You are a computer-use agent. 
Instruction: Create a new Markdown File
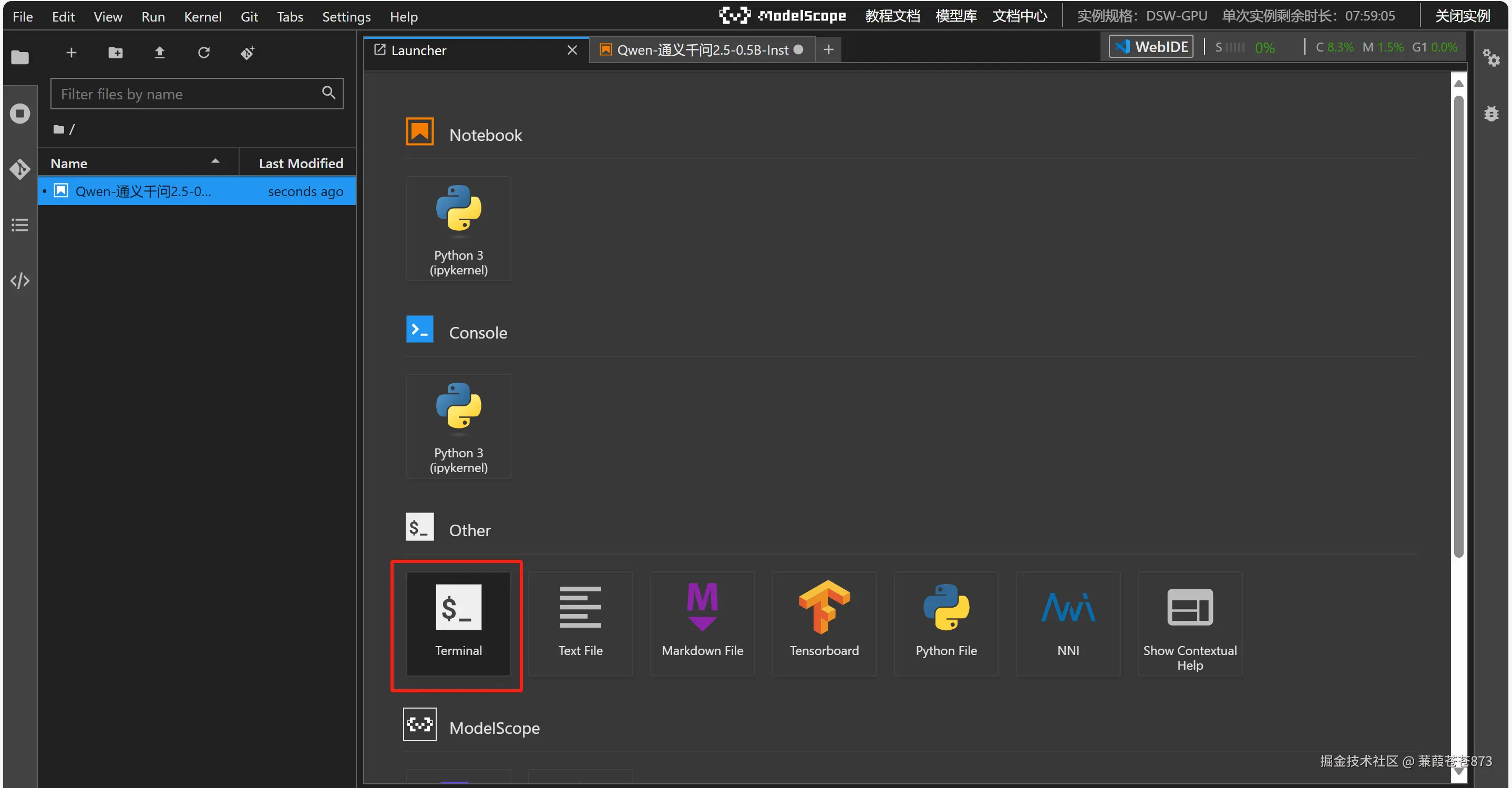click(702, 623)
